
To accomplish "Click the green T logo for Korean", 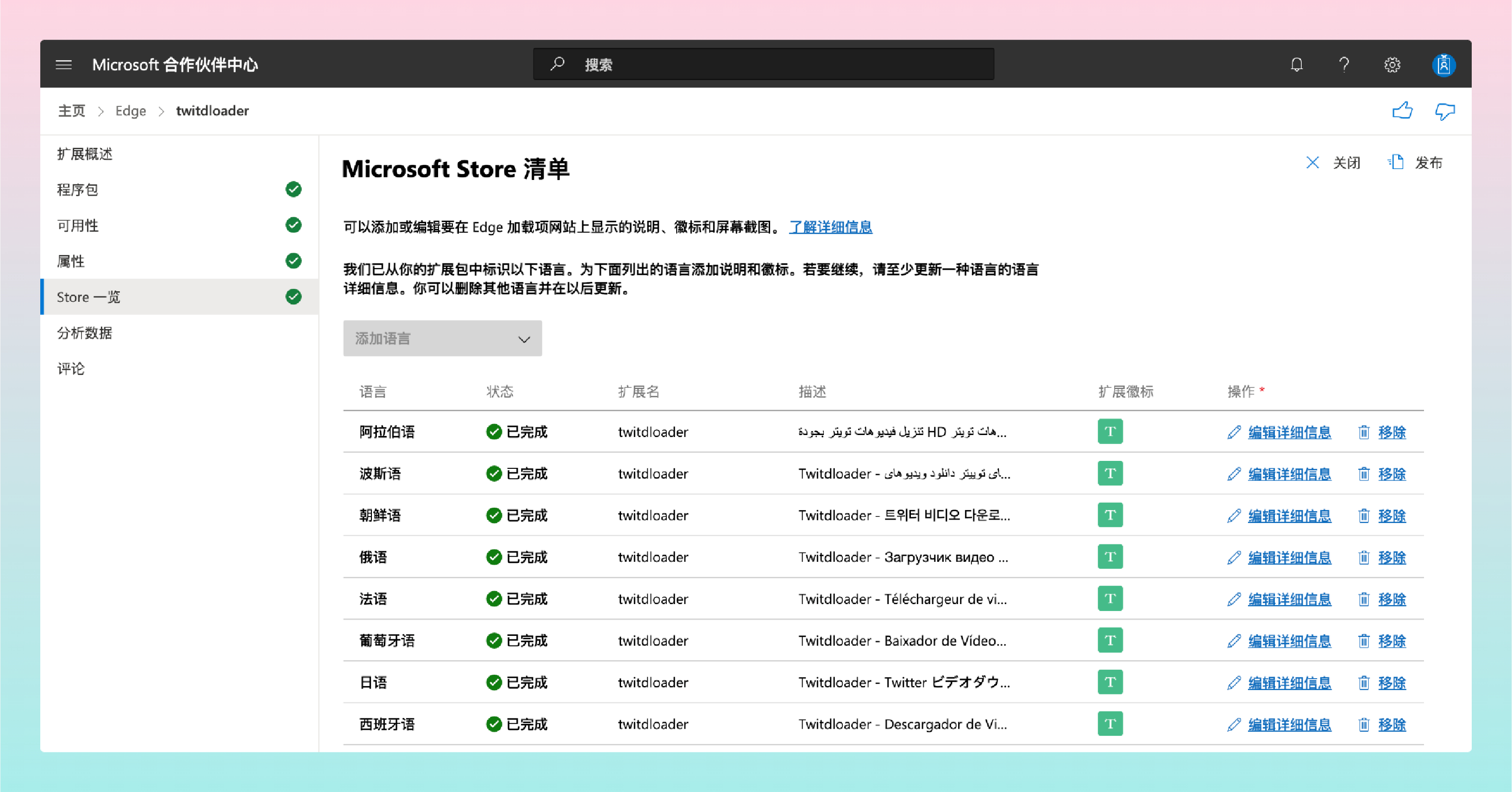I will point(1110,515).
